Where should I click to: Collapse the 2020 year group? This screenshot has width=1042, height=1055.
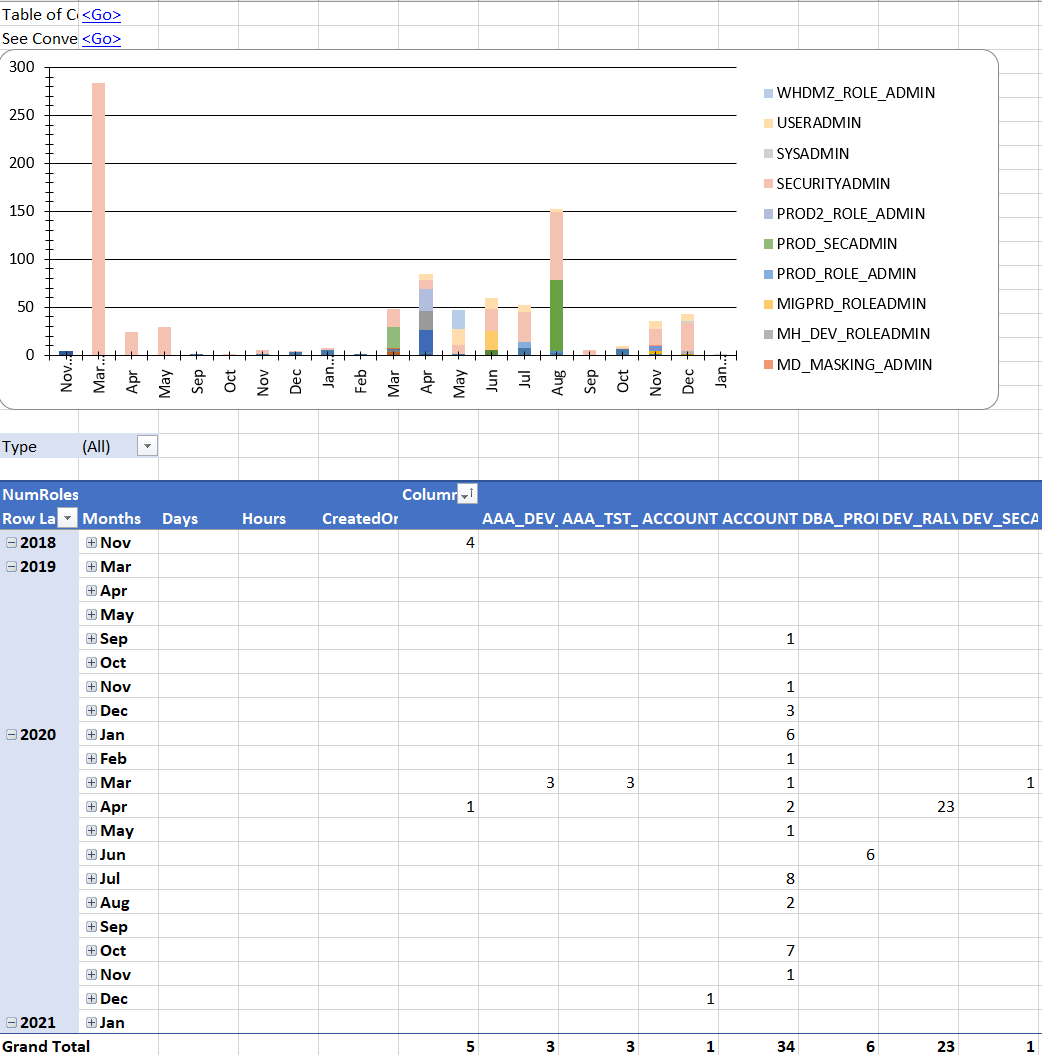point(11,735)
